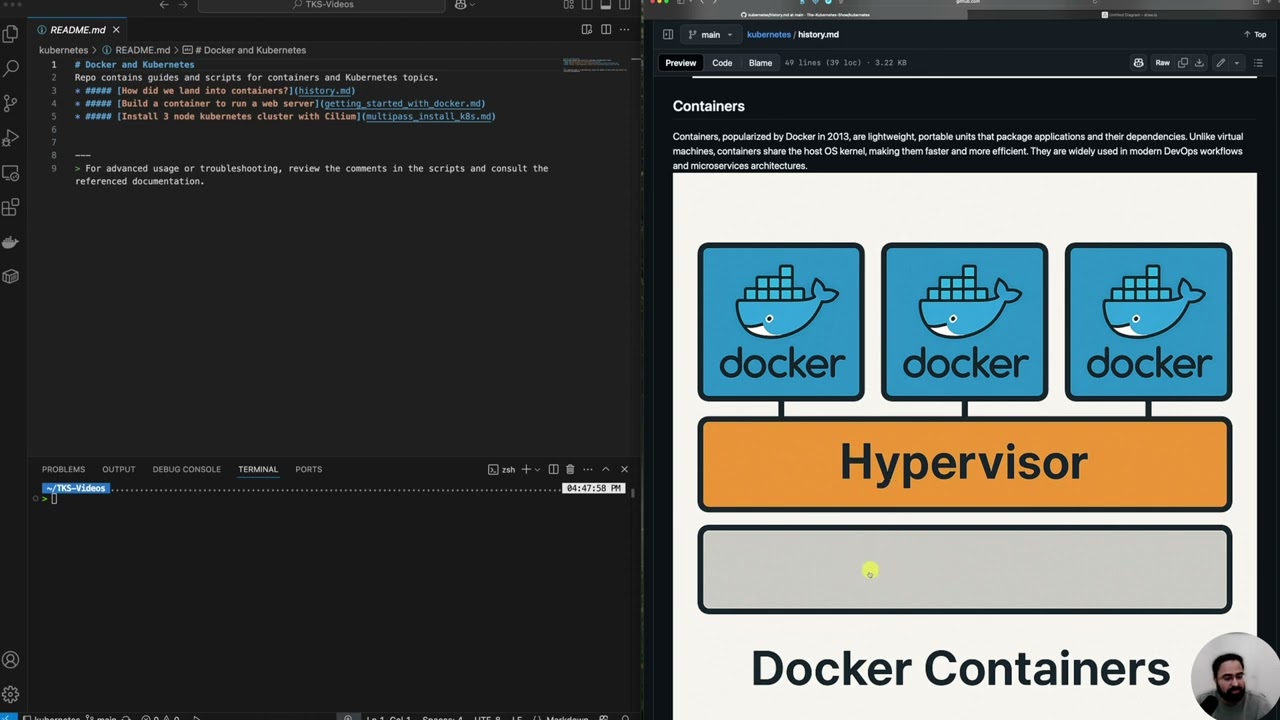The image size is (1280, 720).
Task: Close the terminal panel
Action: coord(624,469)
